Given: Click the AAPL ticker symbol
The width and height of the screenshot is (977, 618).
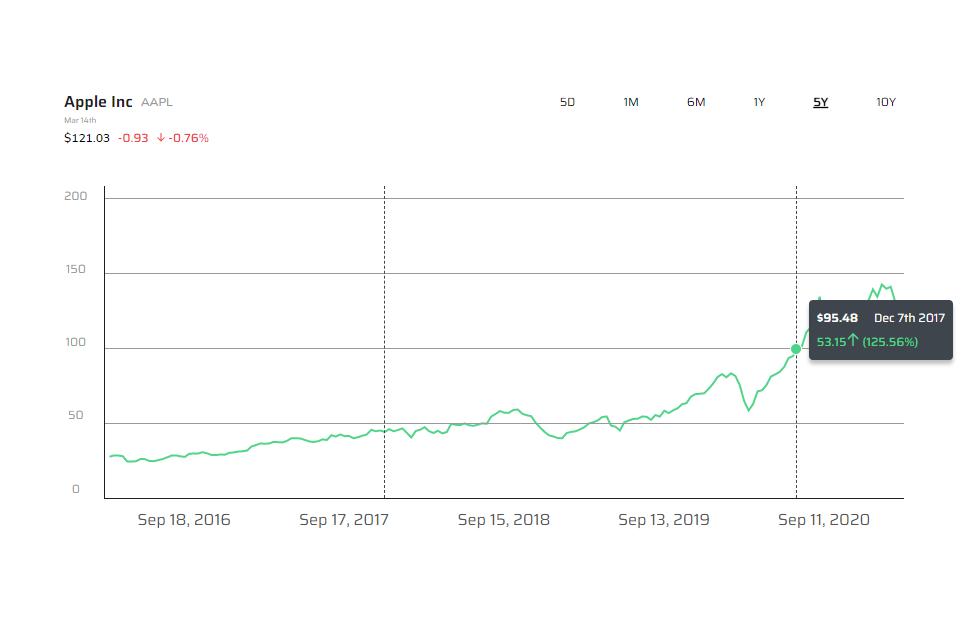Looking at the screenshot, I should coord(157,101).
